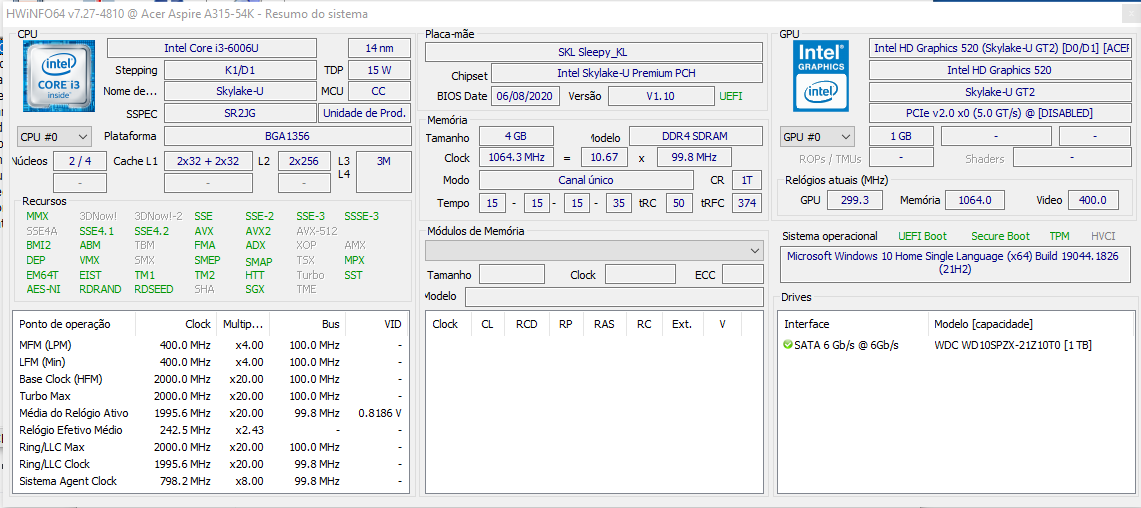The image size is (1141, 508).
Task: Click the GPU Memória clock 1064.0 value
Action: (974, 200)
